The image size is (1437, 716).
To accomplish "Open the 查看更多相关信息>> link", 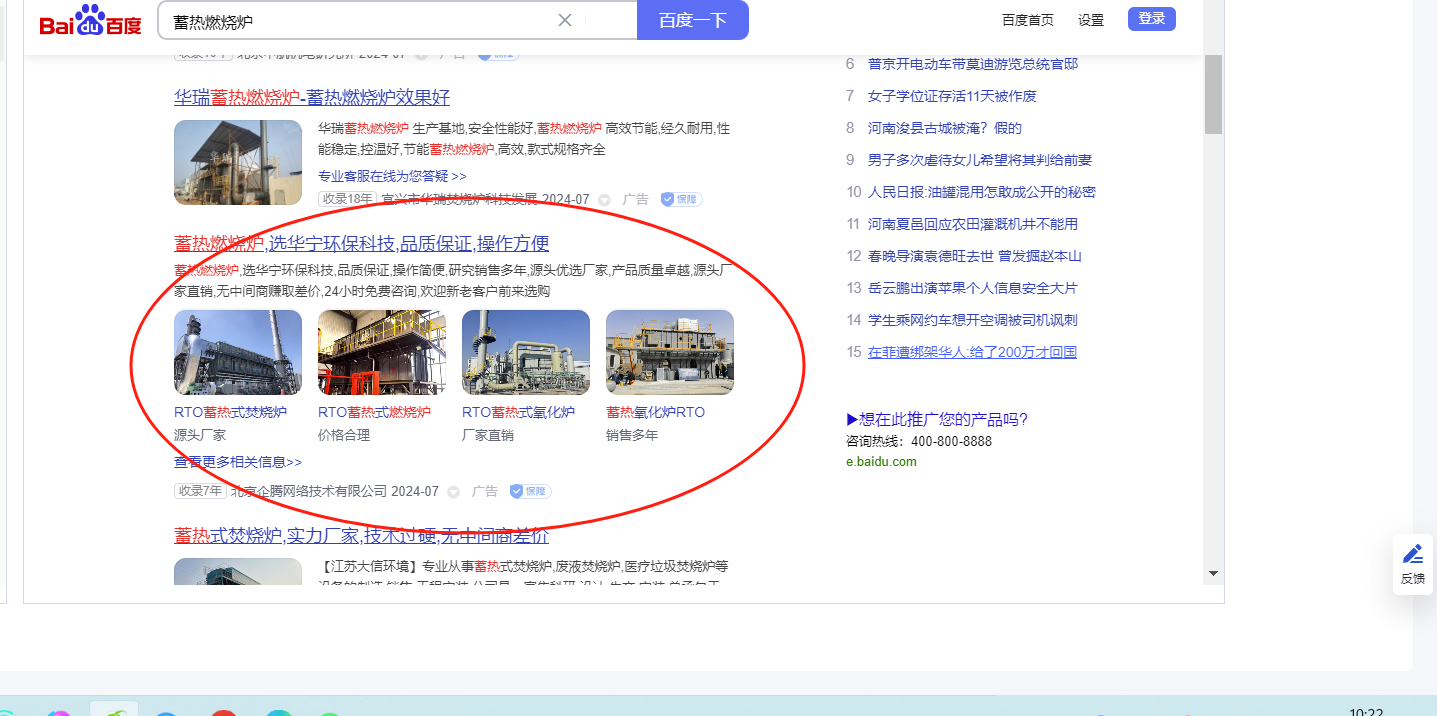I will [238, 462].
